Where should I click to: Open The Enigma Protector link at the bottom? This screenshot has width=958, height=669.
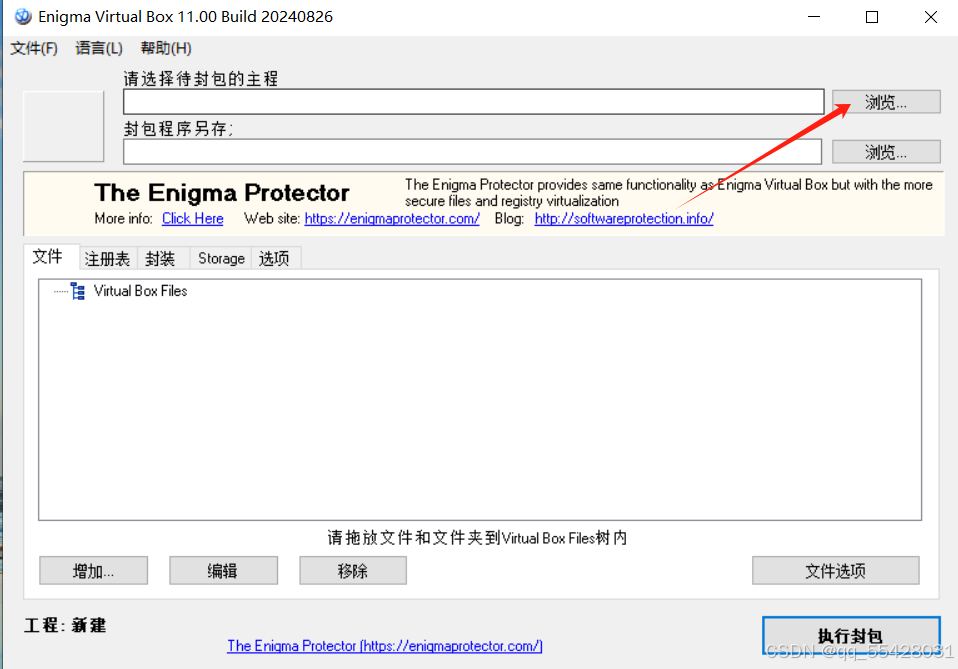[x=385, y=646]
